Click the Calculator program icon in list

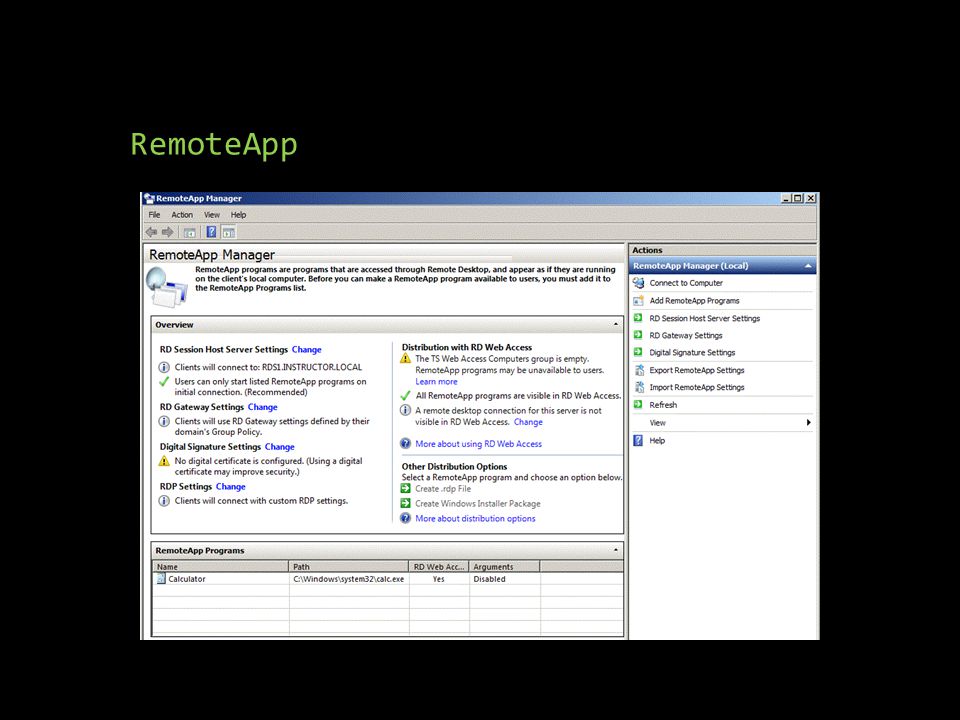point(161,579)
